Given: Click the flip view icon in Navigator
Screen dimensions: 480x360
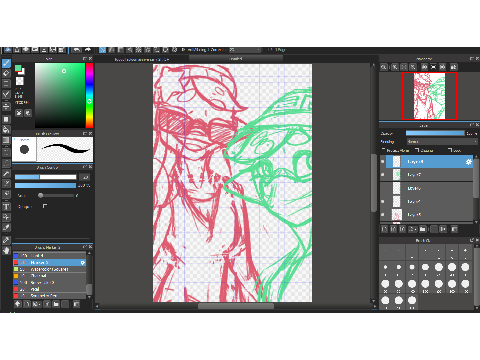Looking at the screenshot, I should (x=453, y=67).
